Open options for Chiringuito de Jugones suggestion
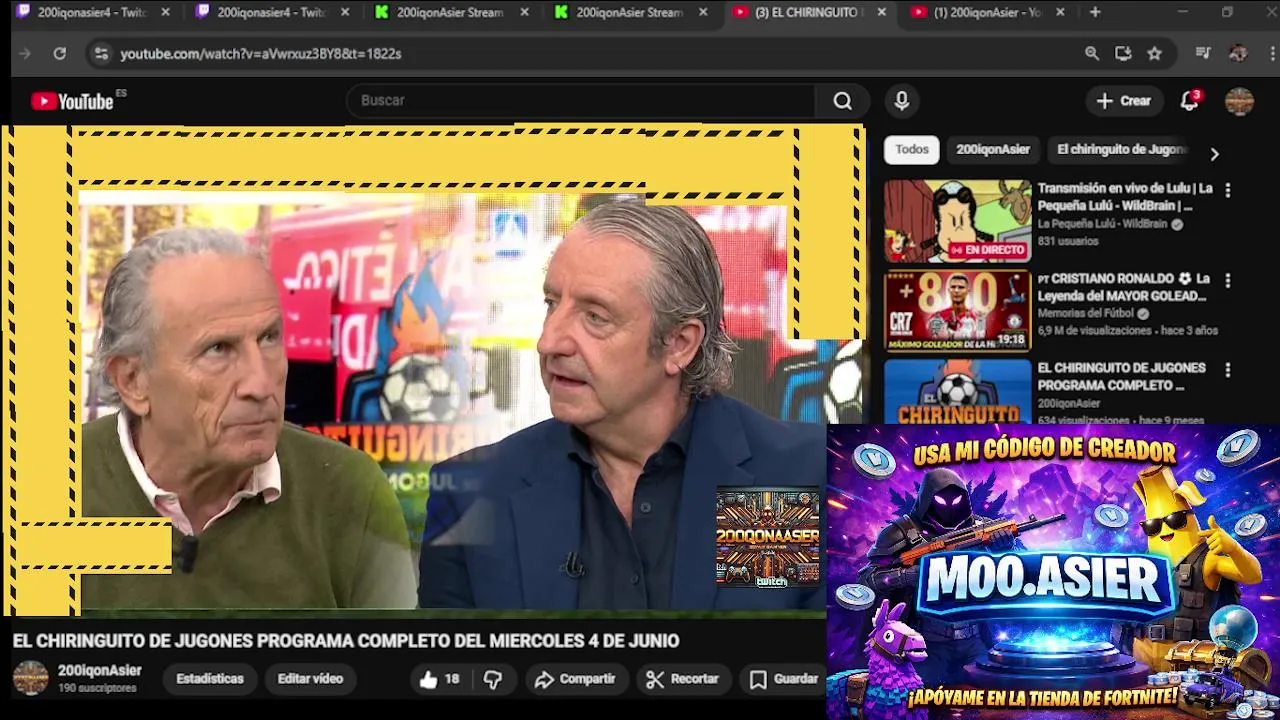The image size is (1280, 720). coord(1228,370)
